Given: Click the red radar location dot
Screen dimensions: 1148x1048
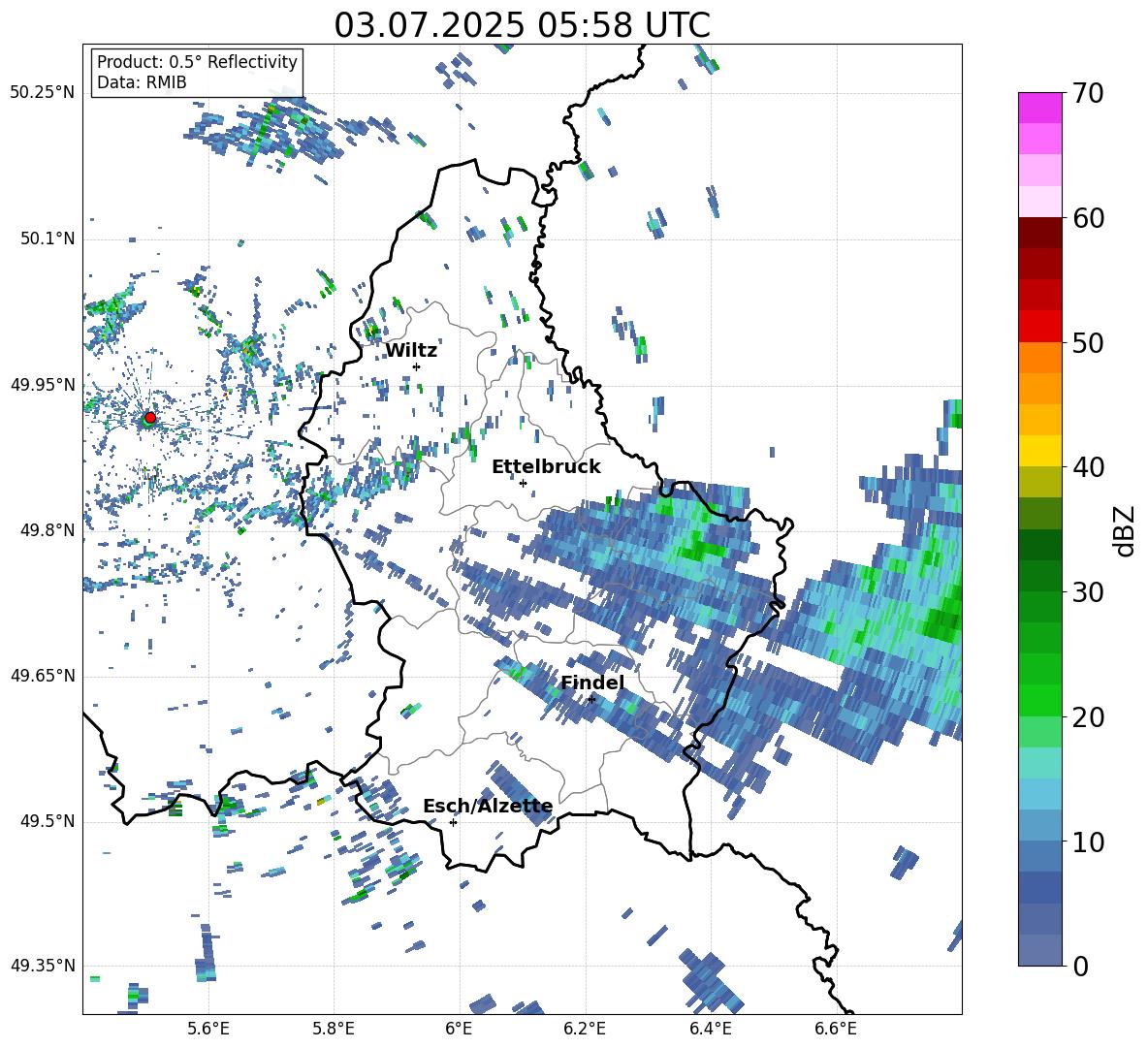Looking at the screenshot, I should coord(150,418).
